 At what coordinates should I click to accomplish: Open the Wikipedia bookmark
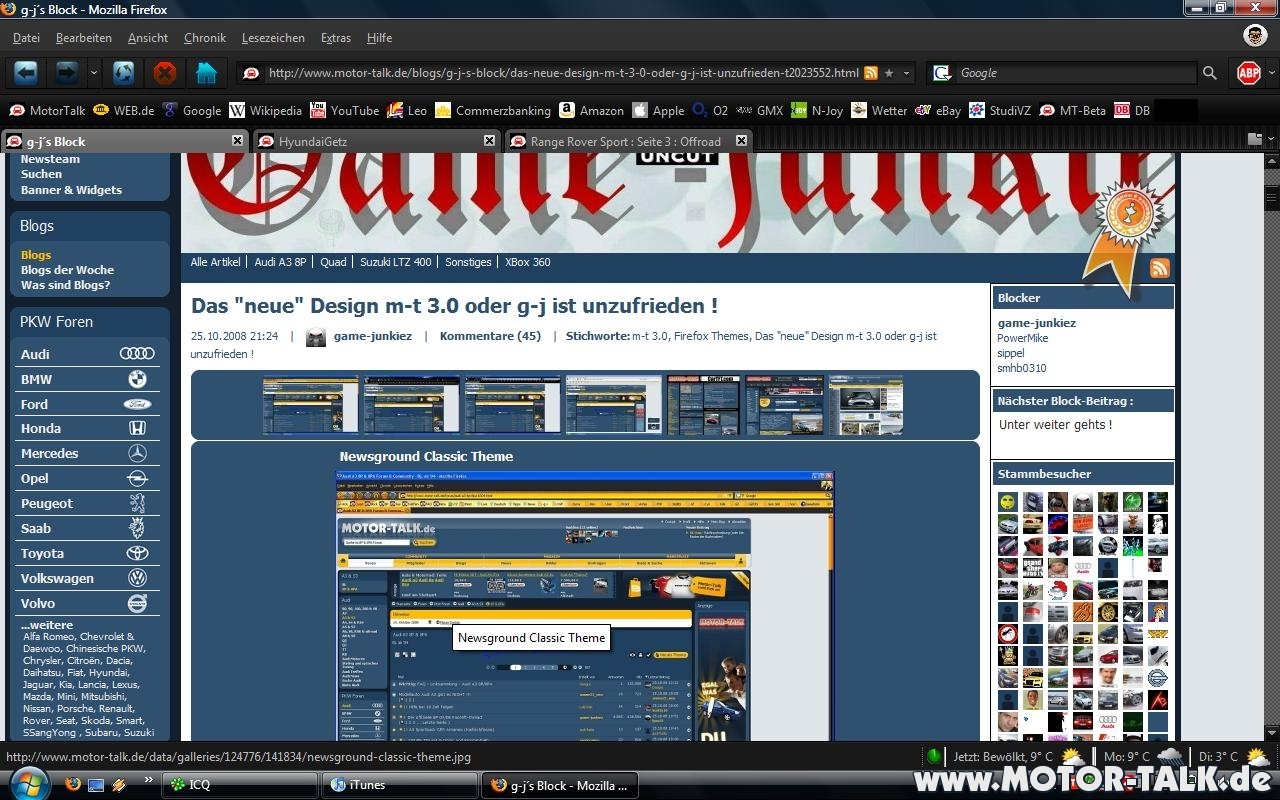click(265, 111)
